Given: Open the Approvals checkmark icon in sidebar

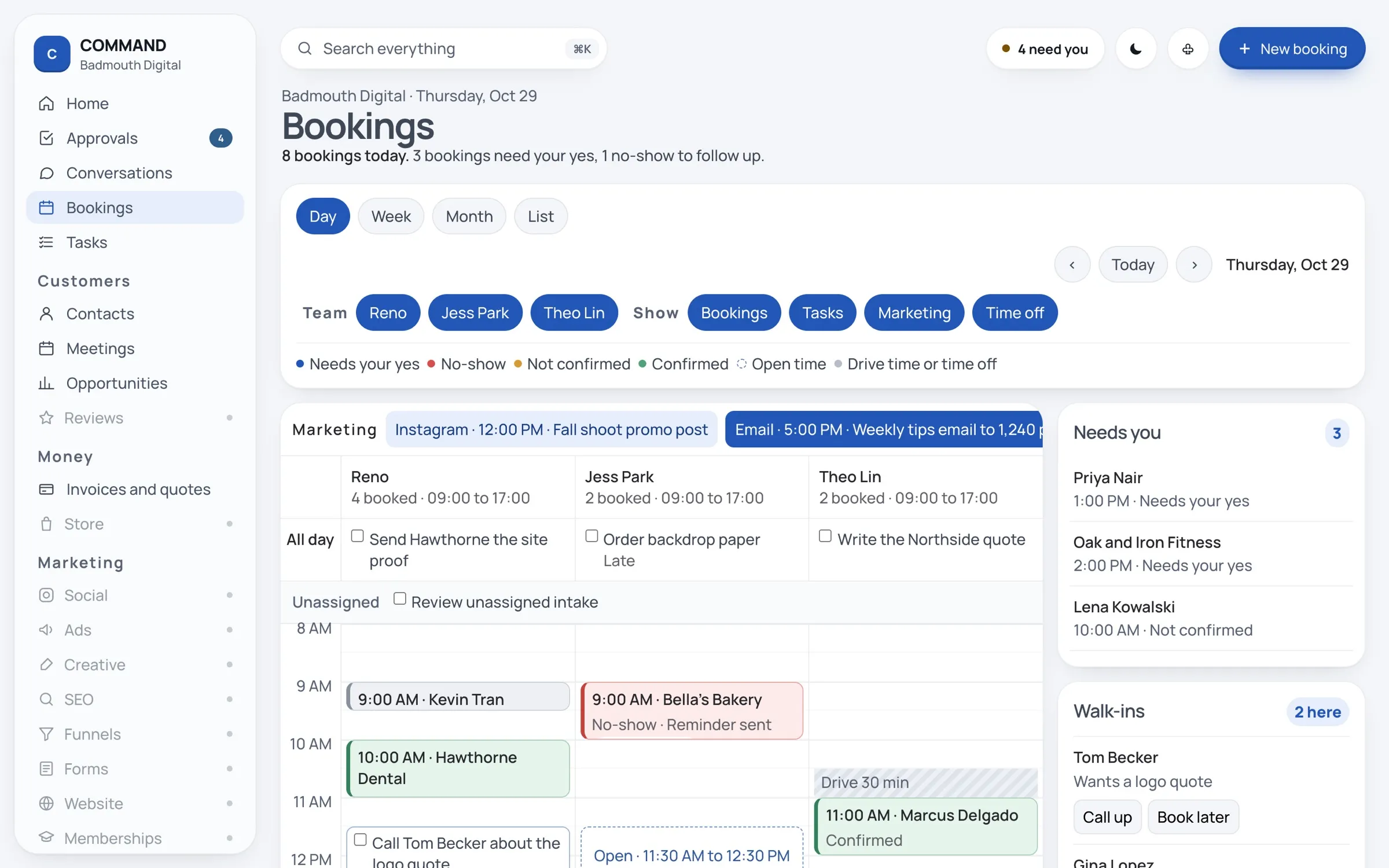Looking at the screenshot, I should coord(46,138).
